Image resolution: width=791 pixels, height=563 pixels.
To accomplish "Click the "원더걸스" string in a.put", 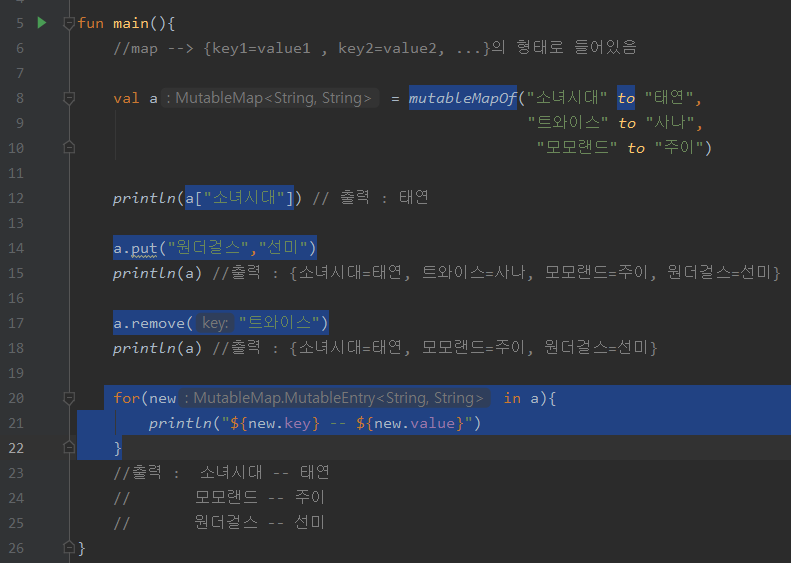I will coord(208,248).
